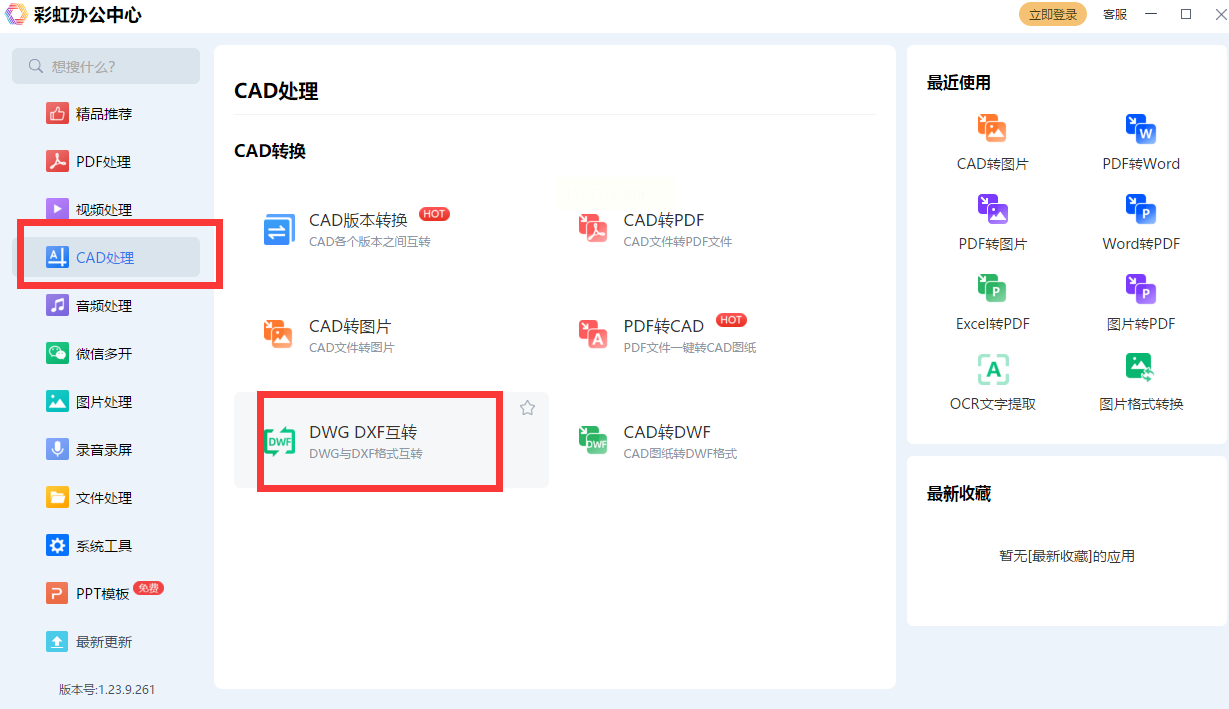1229x709 pixels.
Task: Click the 系统工具 gear icon
Action: click(x=57, y=545)
